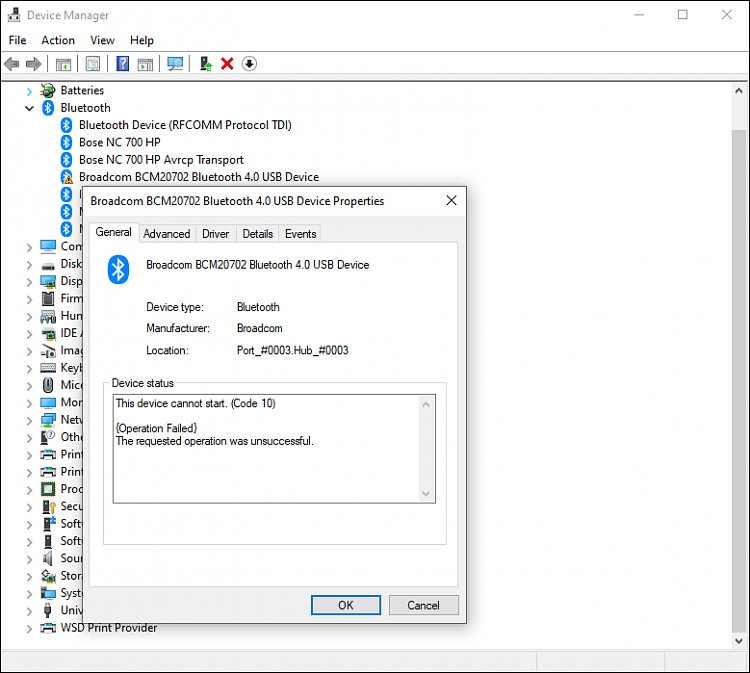Click the 'Port_#0003.Hub_#0003' location value
The width and height of the screenshot is (750, 673).
click(293, 351)
